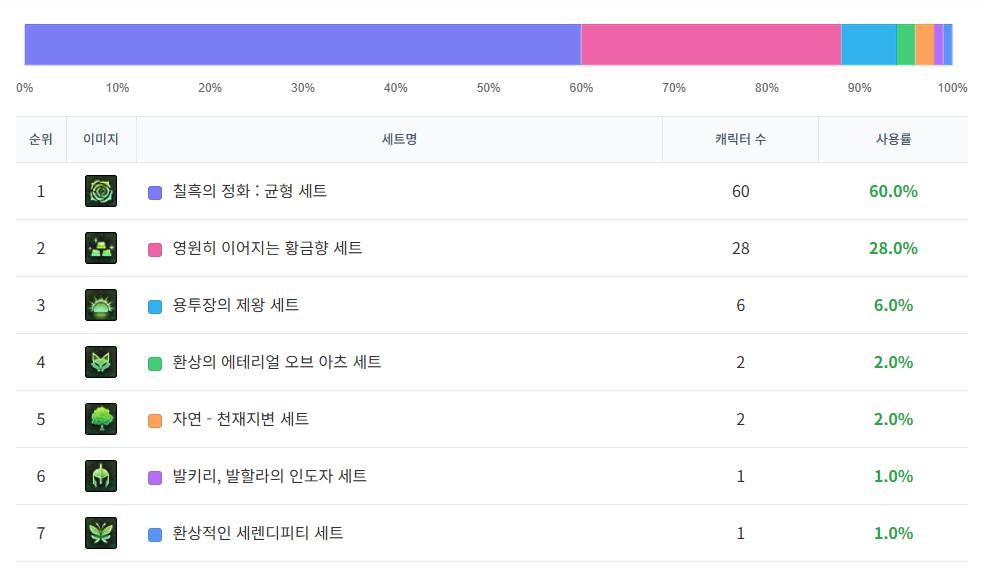The height and width of the screenshot is (573, 987).
Task: Click the orange swatch beside 자연 - 천재지변
Action: 155,420
